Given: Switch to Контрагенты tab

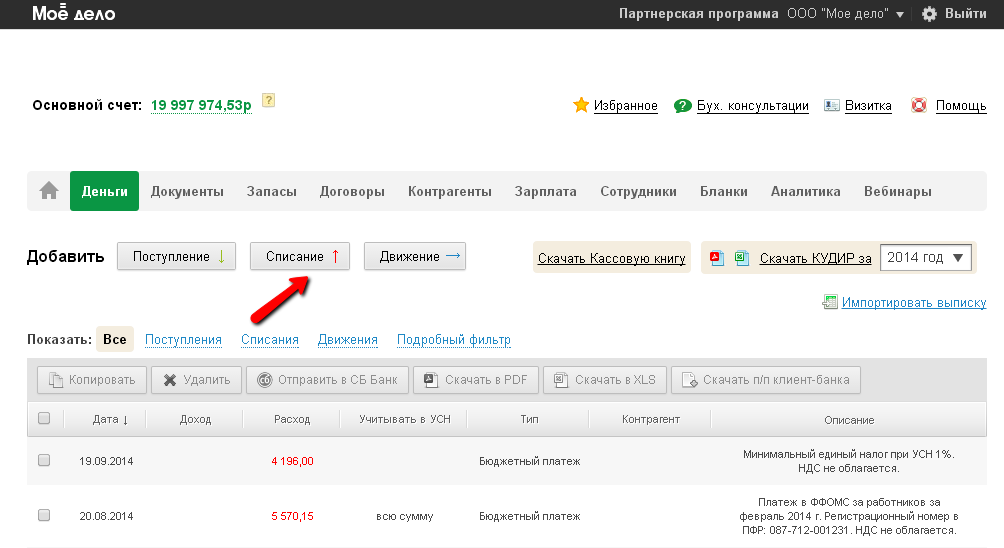Looking at the screenshot, I should tap(449, 191).
